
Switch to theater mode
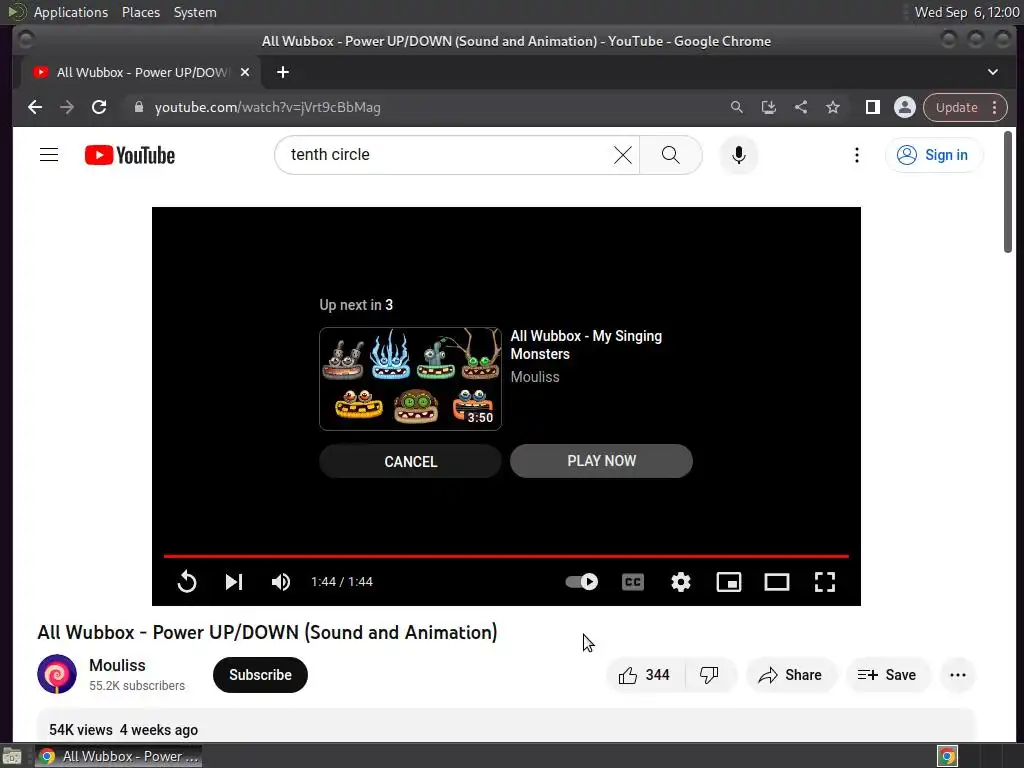click(776, 581)
